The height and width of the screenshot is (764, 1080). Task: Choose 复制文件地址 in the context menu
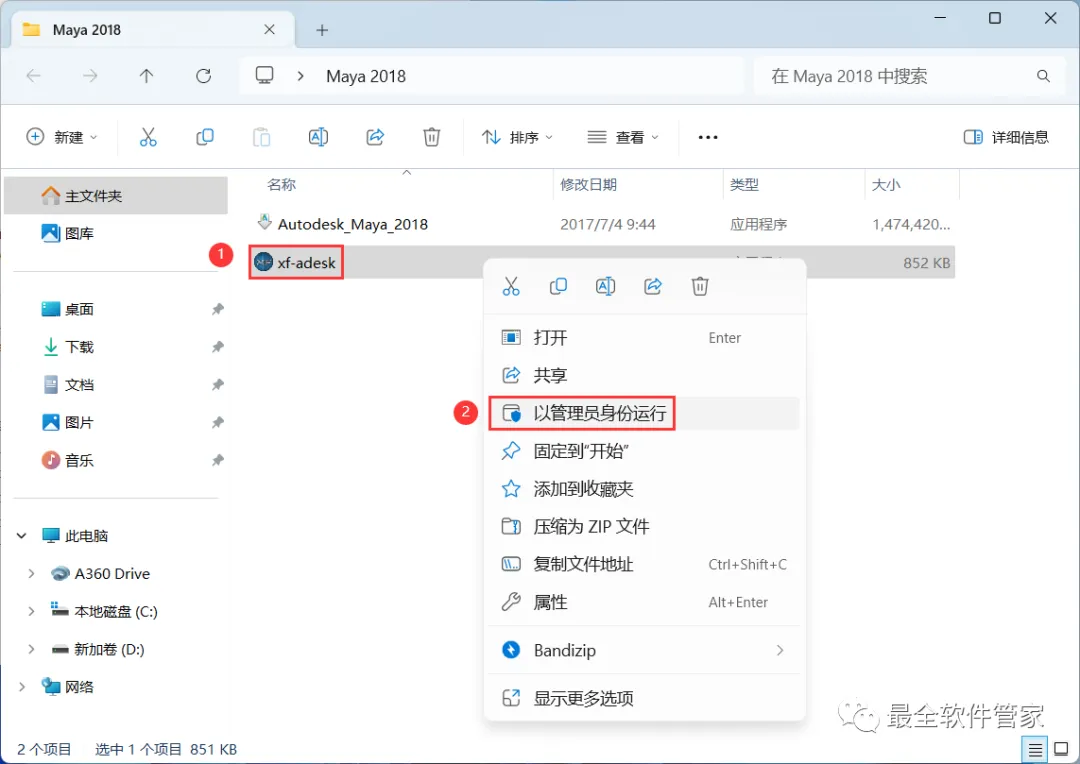643,565
